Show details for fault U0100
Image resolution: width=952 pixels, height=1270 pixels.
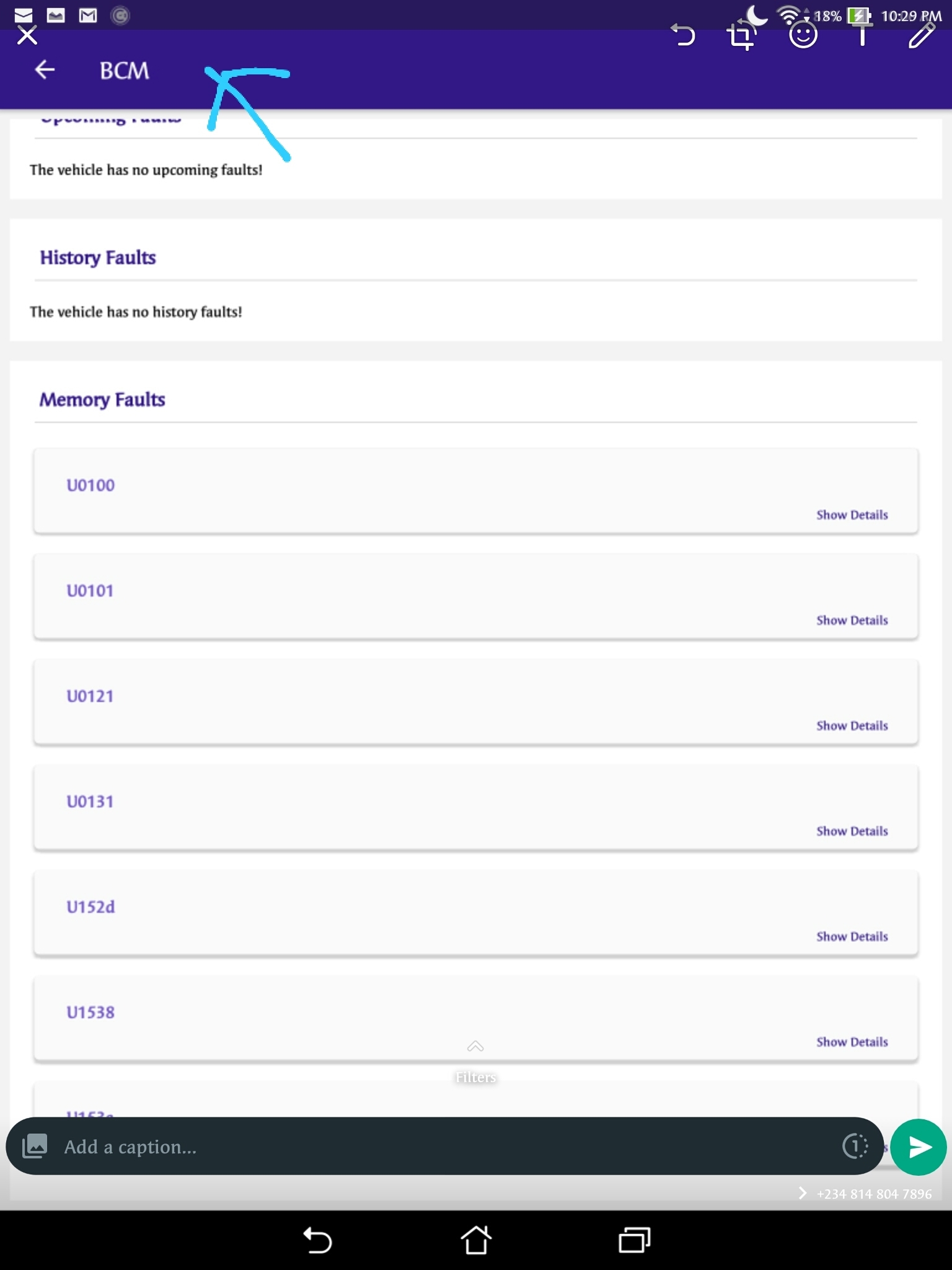(852, 515)
